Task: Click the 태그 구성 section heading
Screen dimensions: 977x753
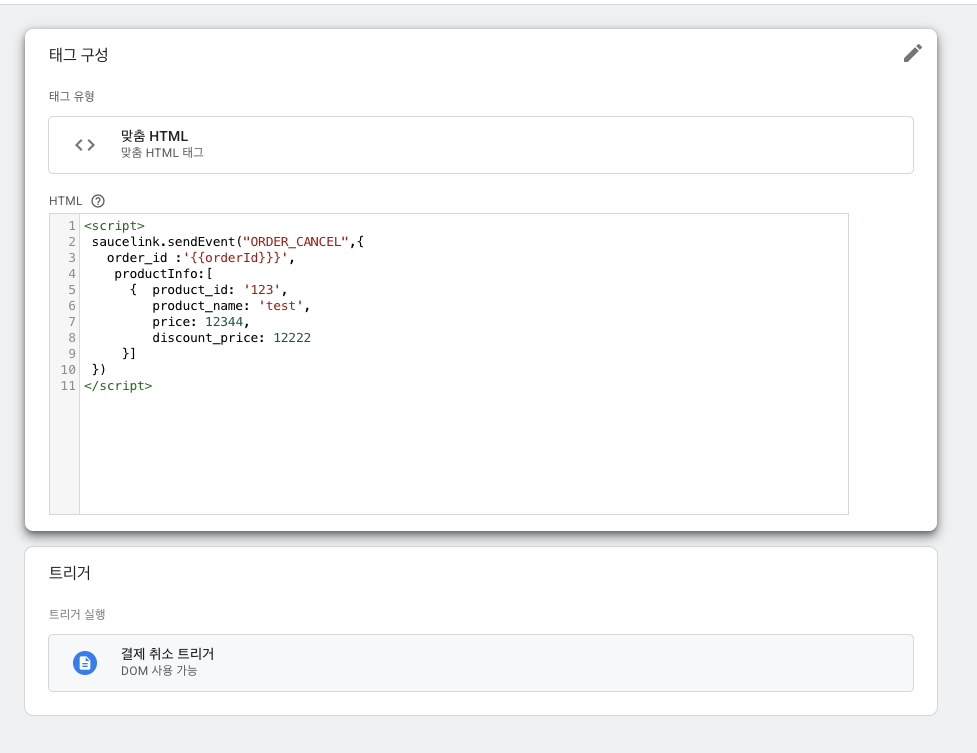Action: coord(79,55)
